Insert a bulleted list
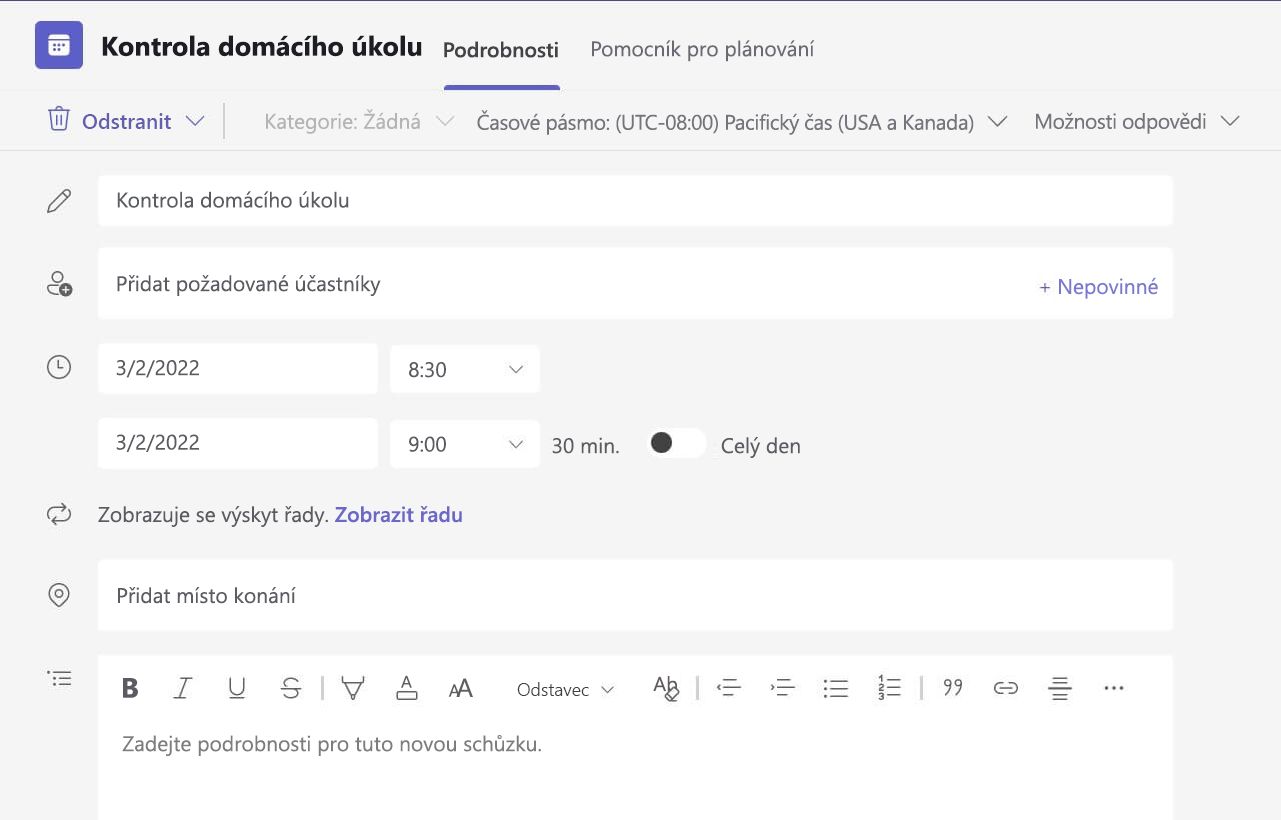The width and height of the screenshot is (1281, 820). pyautogui.click(x=836, y=688)
